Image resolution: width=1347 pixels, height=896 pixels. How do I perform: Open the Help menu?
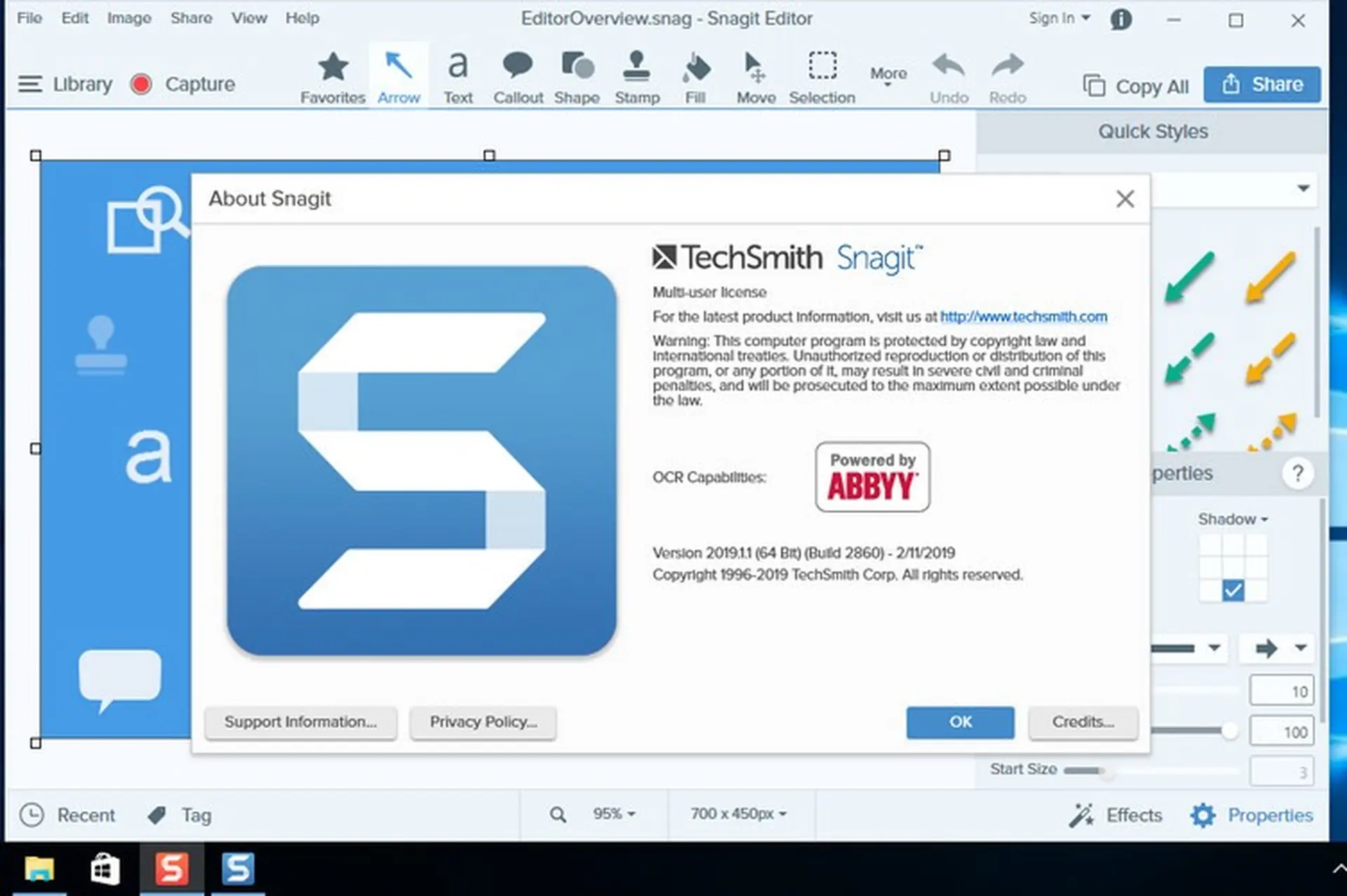pos(302,18)
